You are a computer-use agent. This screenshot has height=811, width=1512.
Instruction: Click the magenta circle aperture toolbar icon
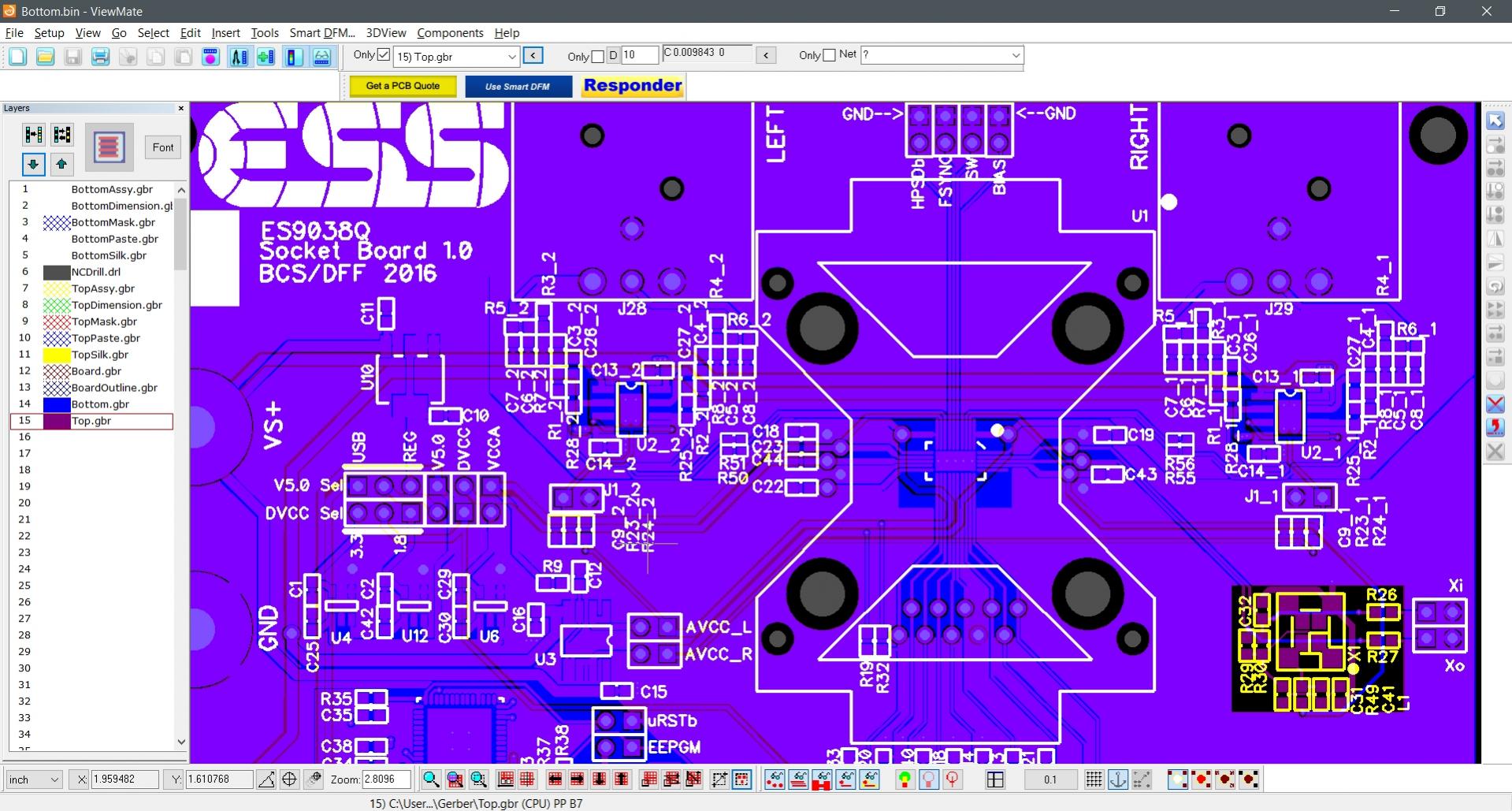[x=210, y=57]
